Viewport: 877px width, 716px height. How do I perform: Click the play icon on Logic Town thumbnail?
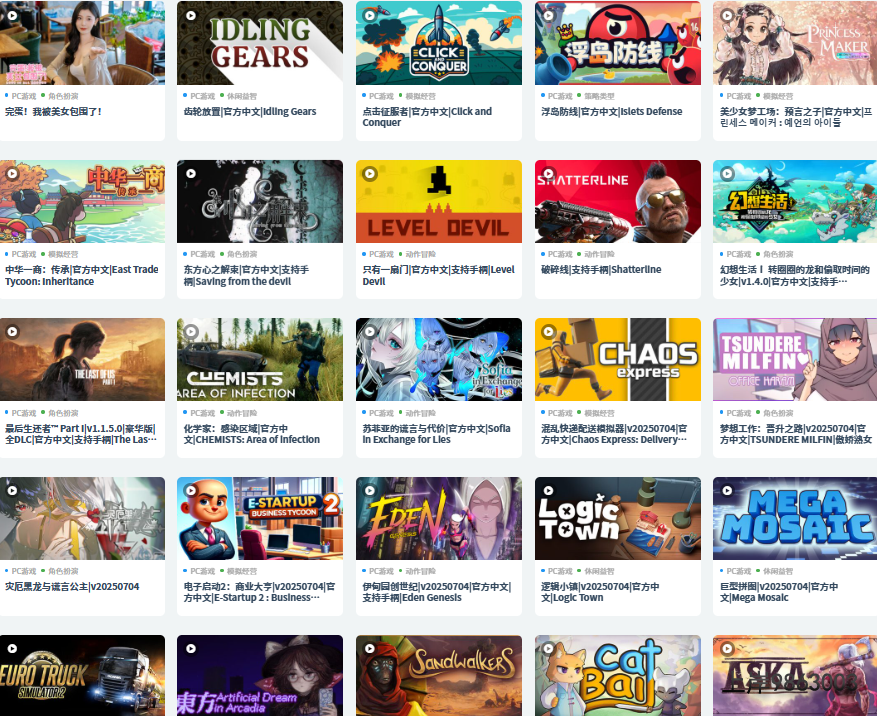tap(549, 491)
